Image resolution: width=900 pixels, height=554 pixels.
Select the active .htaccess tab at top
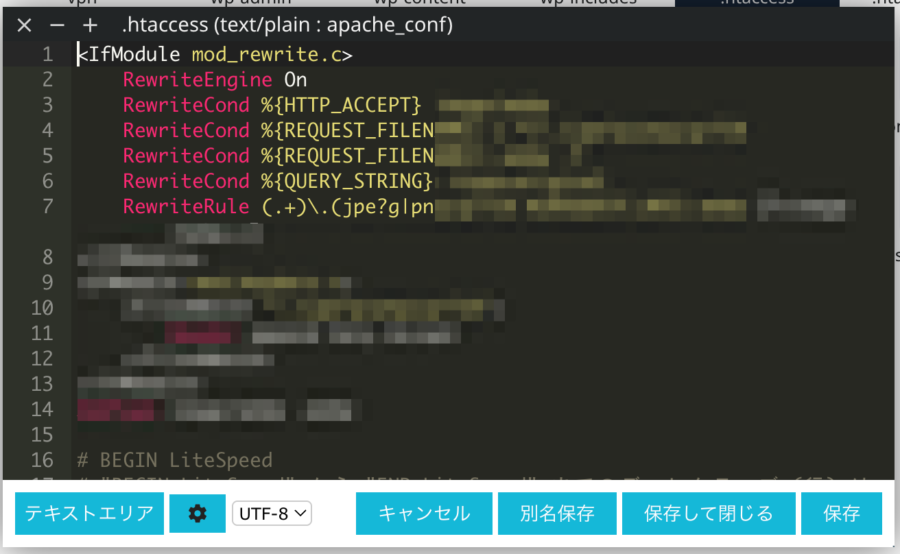[x=757, y=3]
